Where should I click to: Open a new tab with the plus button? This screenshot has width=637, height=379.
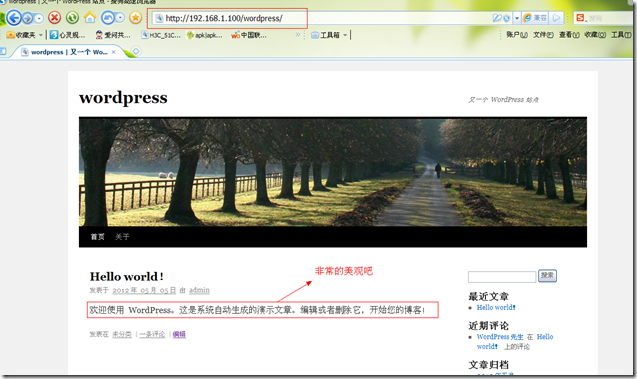(136, 52)
